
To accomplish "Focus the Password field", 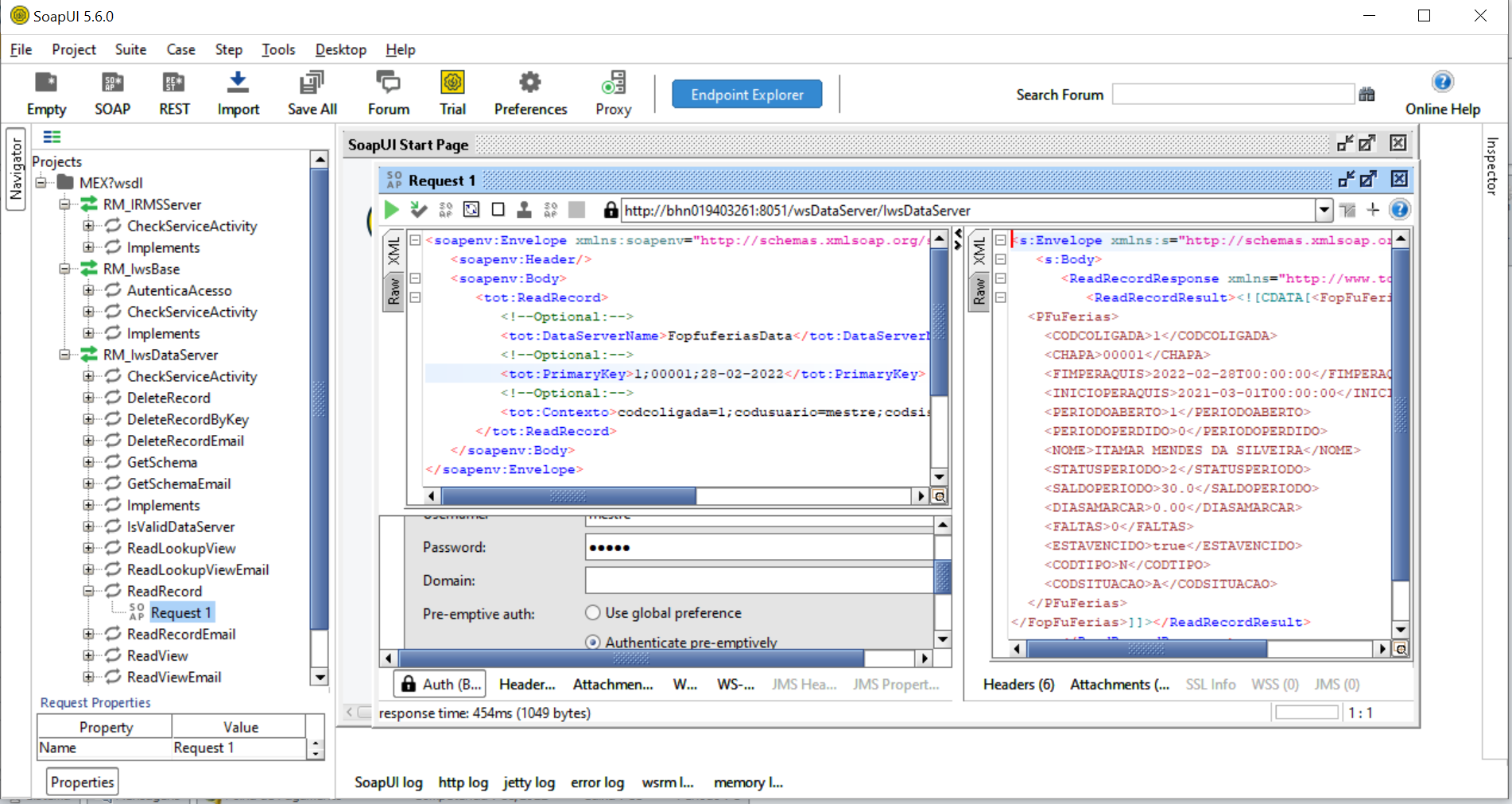I will pyautogui.click(x=759, y=547).
